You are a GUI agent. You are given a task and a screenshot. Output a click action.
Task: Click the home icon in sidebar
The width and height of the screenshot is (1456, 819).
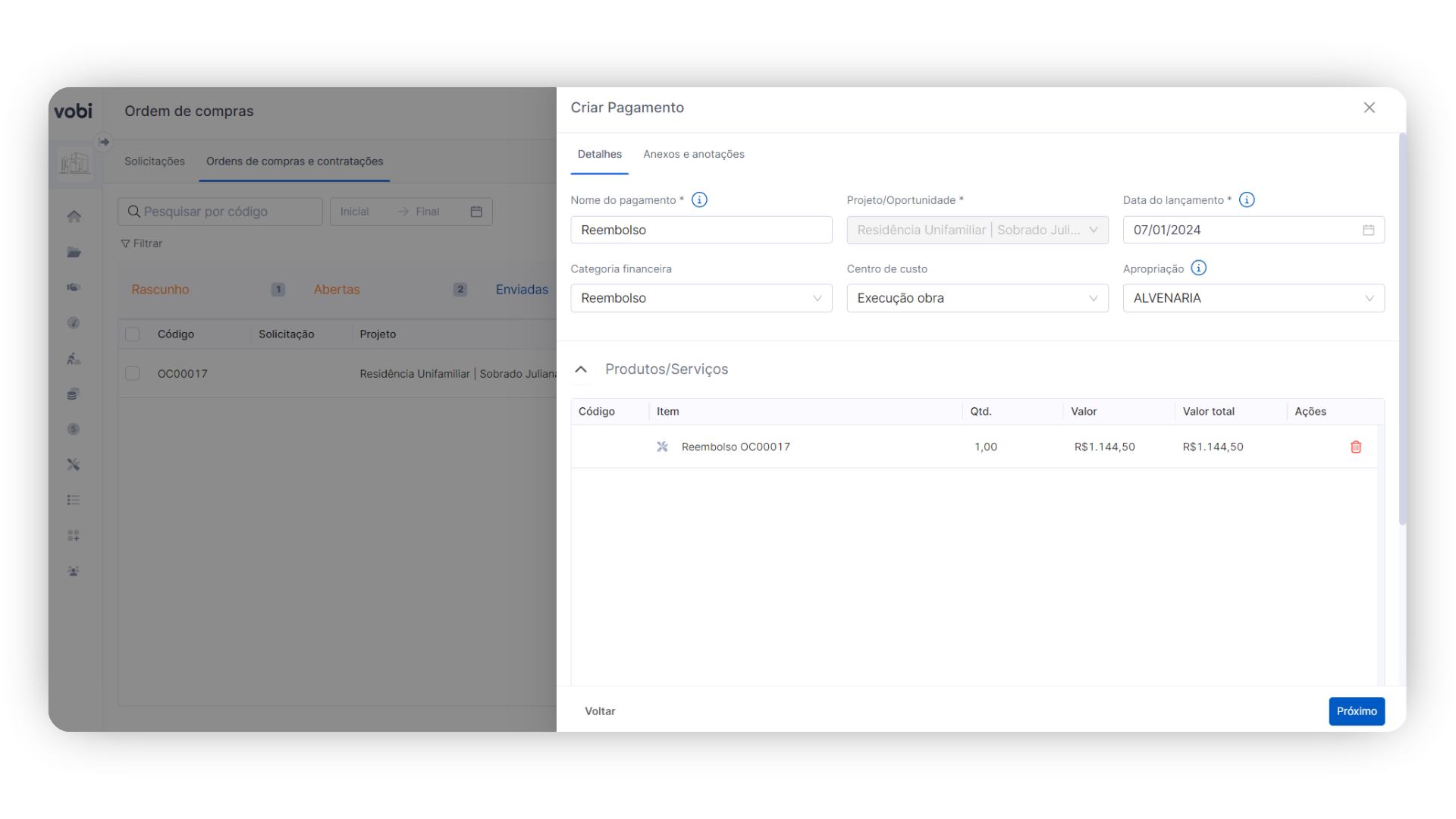pos(74,217)
